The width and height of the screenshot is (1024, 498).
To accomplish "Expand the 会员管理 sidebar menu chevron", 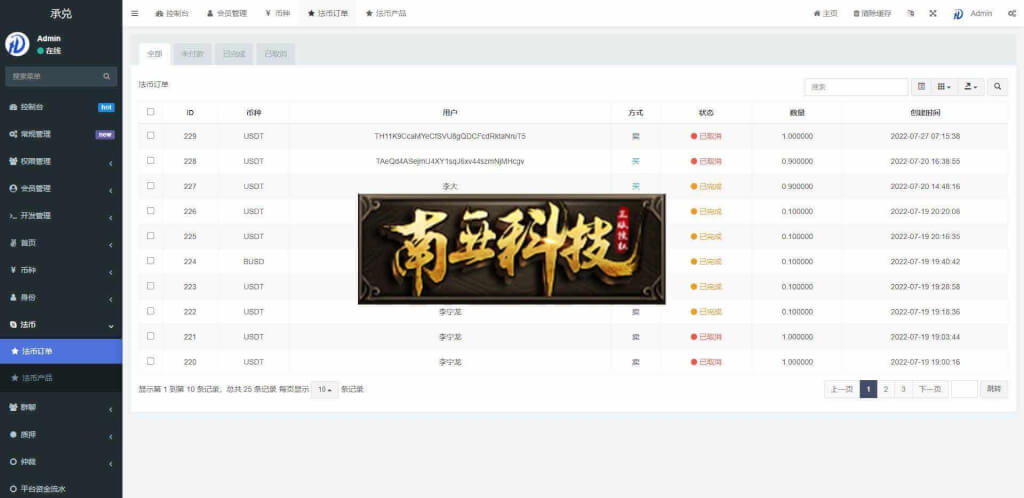I will tap(110, 190).
